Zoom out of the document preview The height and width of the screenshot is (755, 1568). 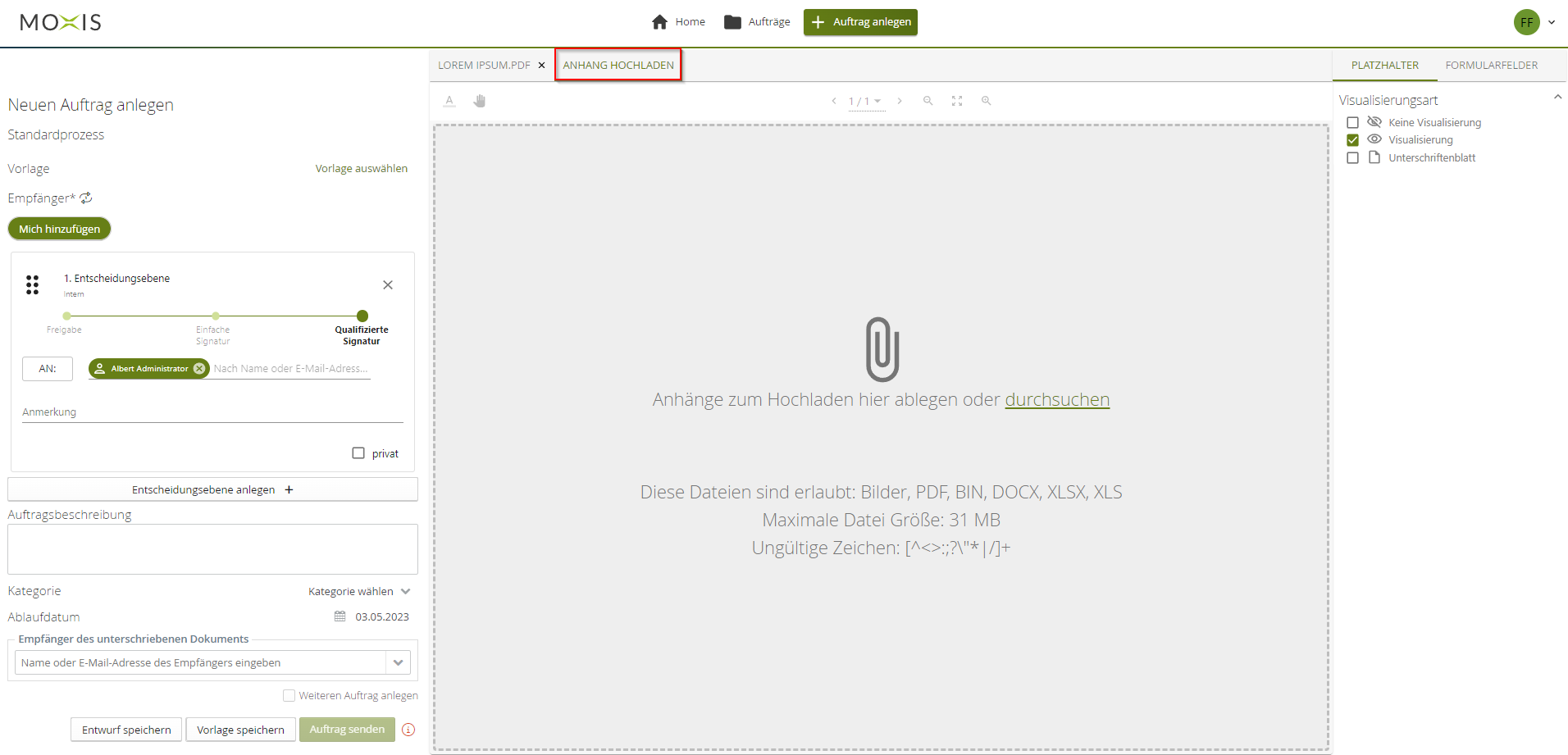(928, 101)
